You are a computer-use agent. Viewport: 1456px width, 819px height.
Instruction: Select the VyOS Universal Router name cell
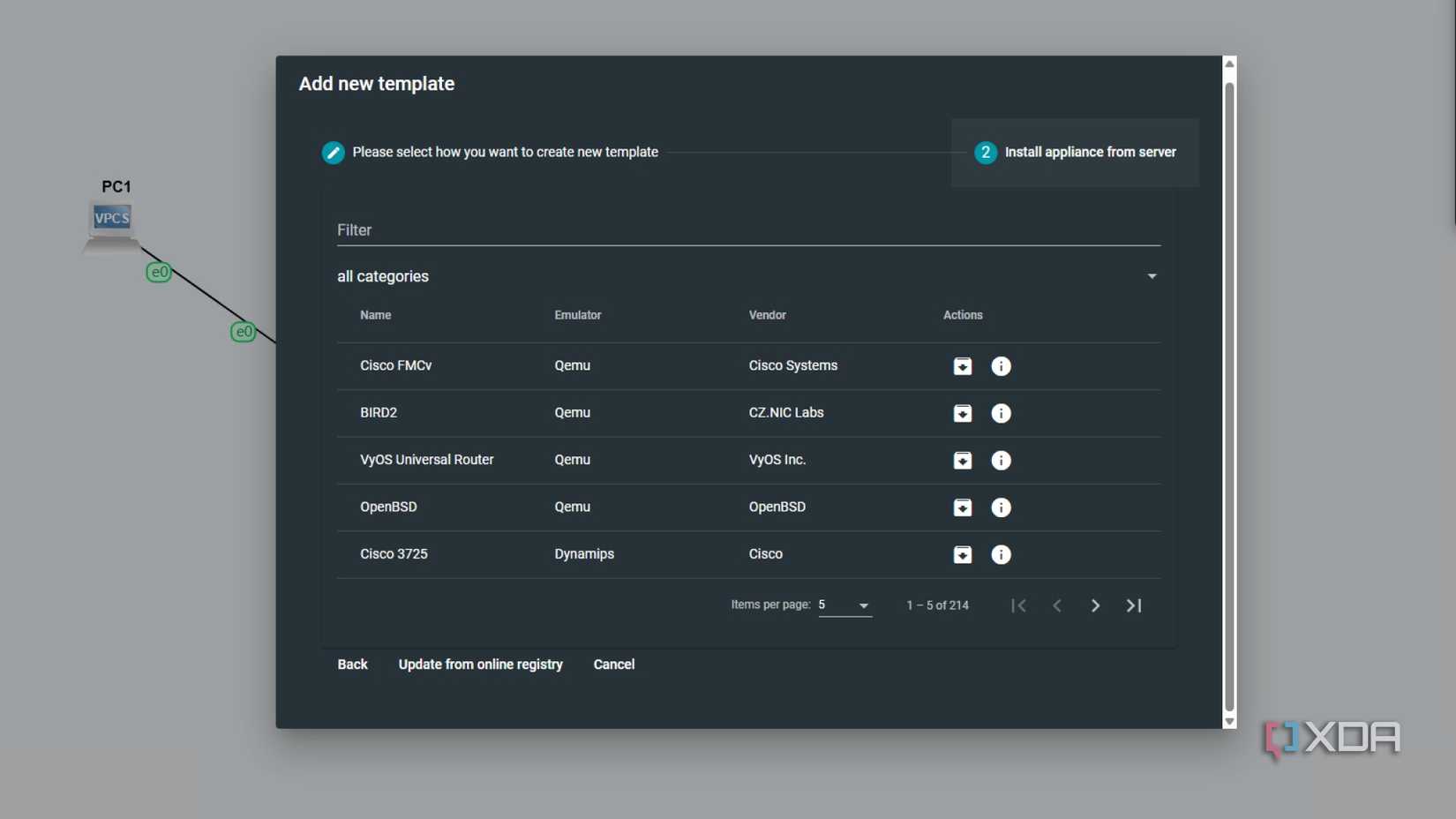(x=427, y=460)
